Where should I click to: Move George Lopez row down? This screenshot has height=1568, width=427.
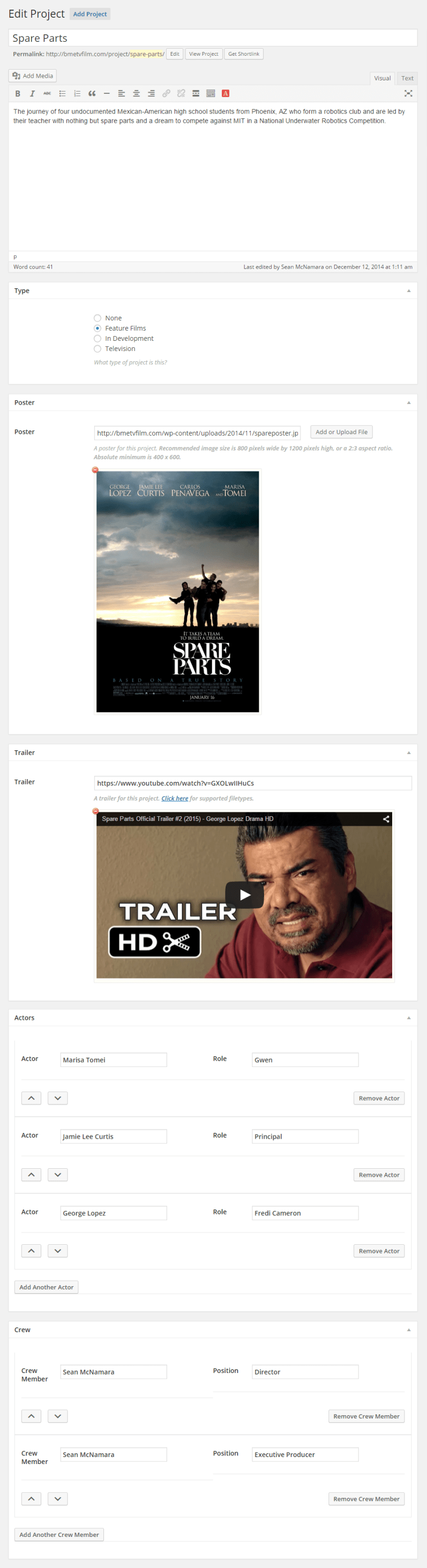coord(58,1251)
